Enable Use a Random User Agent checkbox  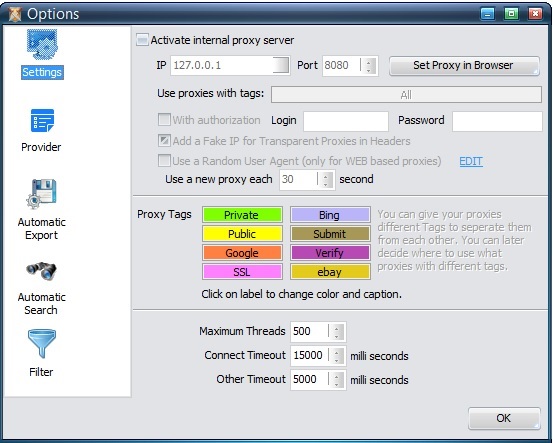[x=164, y=160]
